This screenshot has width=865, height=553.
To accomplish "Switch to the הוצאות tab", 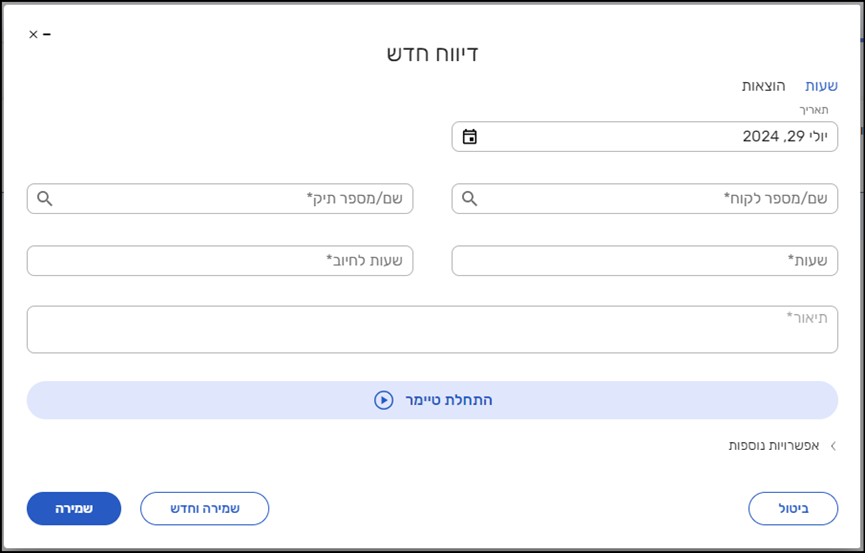I will (x=763, y=86).
